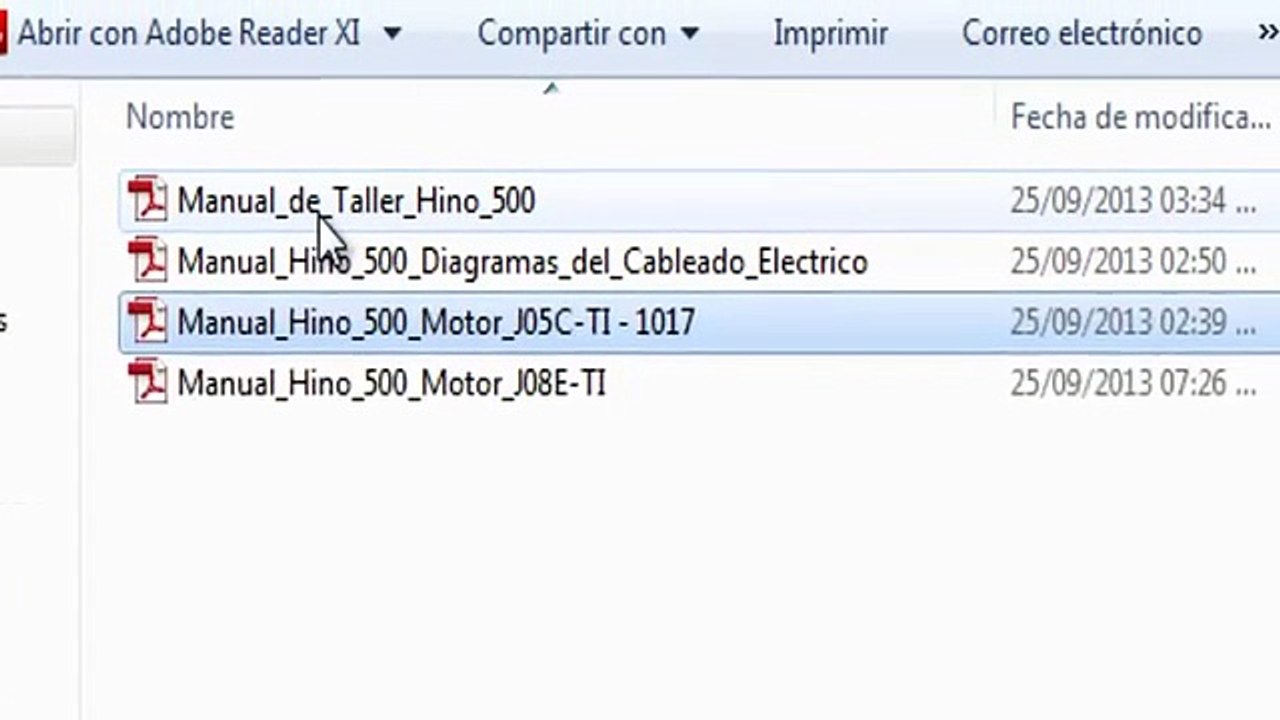Click the 'Correo electrónico' toolbar button
This screenshot has height=720, width=1280.
1082,33
